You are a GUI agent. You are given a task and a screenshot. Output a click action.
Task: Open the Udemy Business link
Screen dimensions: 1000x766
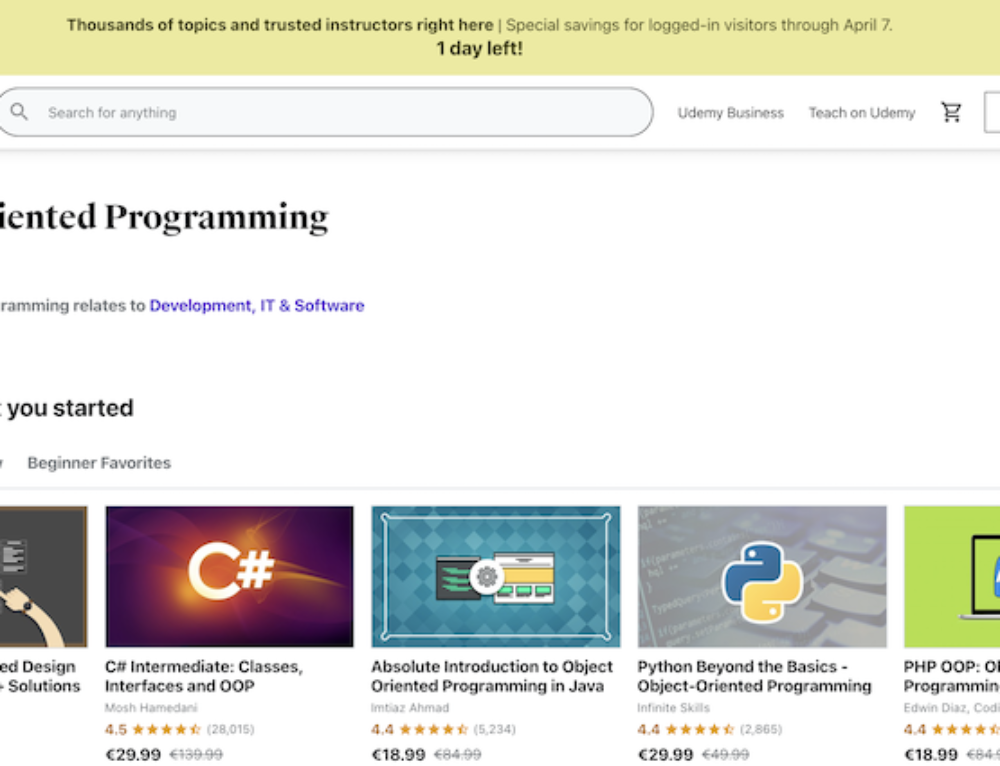point(730,113)
